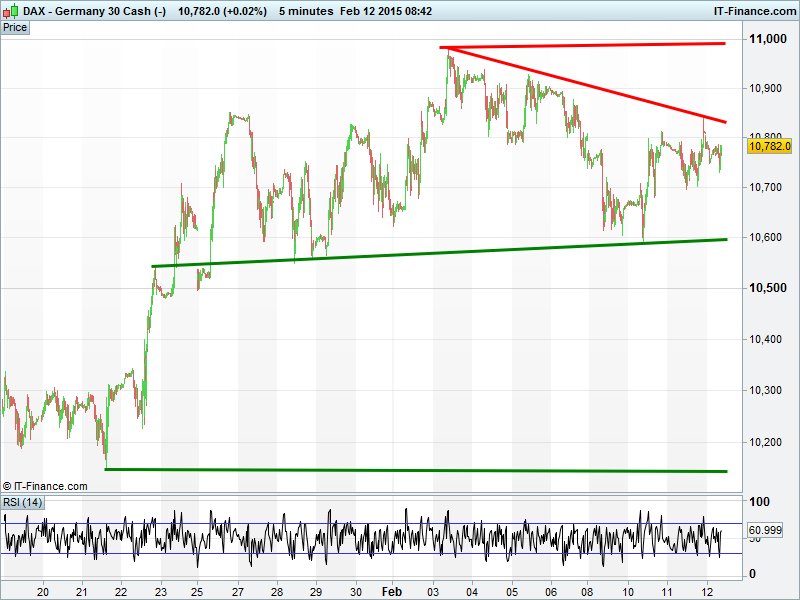
Task: Click the Price panel label
Action: coord(15,27)
